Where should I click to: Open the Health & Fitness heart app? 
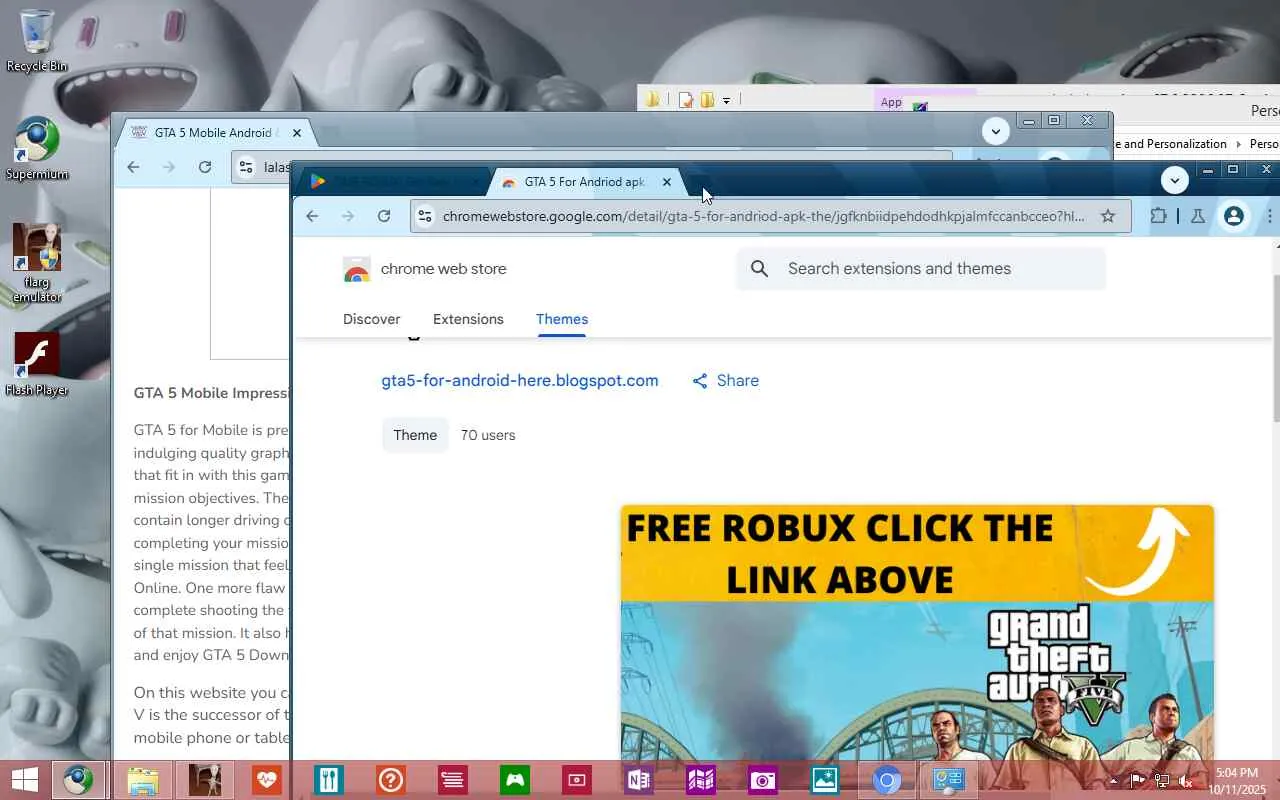266,780
